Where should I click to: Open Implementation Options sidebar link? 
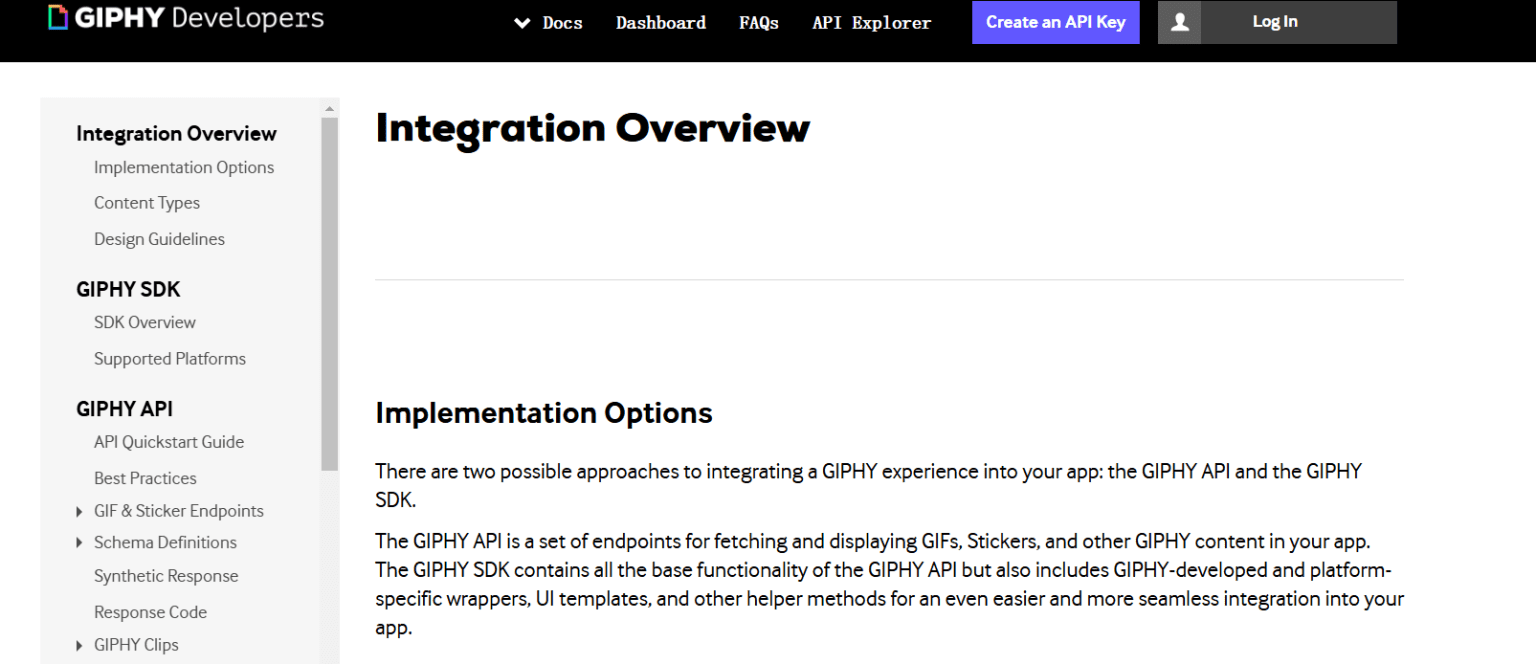point(184,167)
